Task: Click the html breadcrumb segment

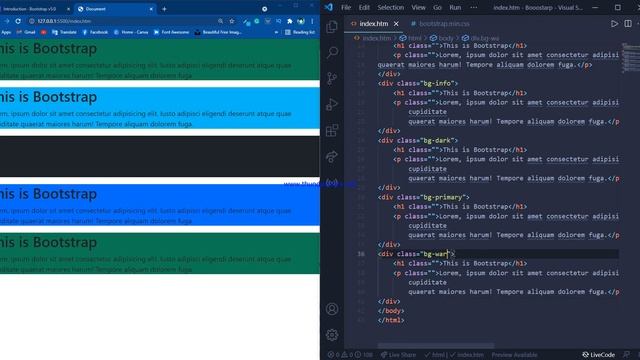Action: pyautogui.click(x=411, y=38)
